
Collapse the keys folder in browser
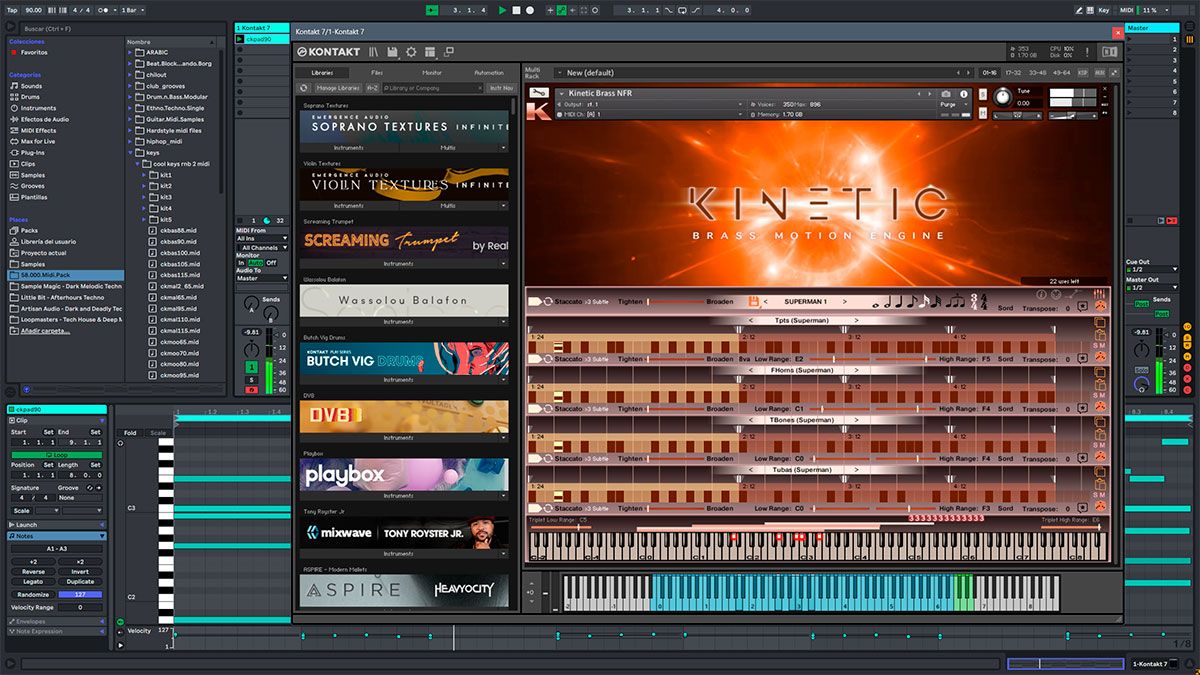click(130, 153)
